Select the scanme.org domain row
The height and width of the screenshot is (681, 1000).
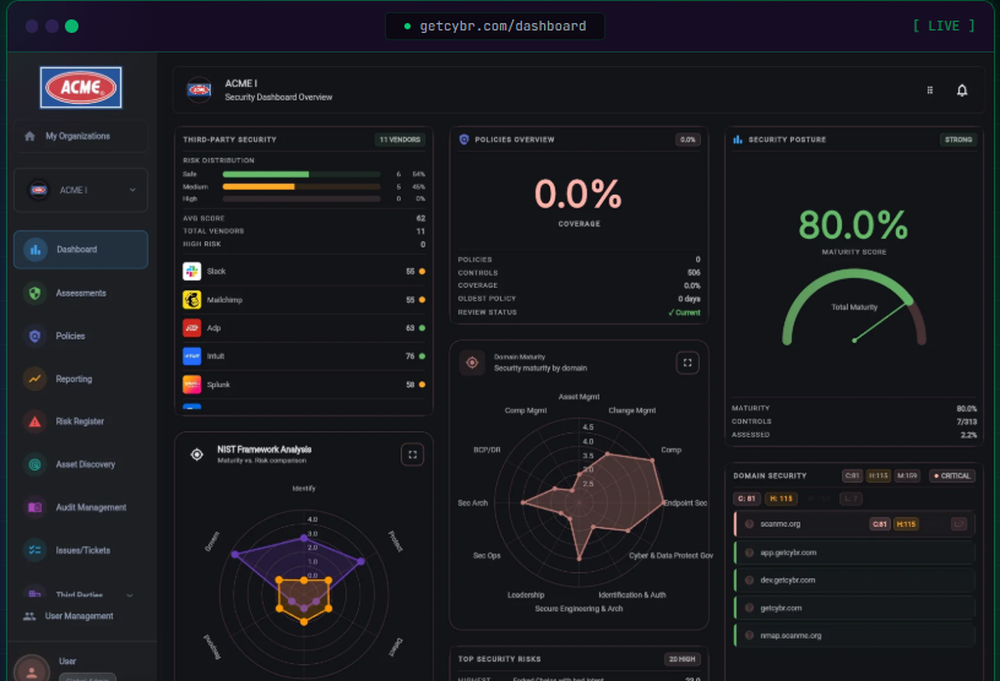click(x=855, y=524)
